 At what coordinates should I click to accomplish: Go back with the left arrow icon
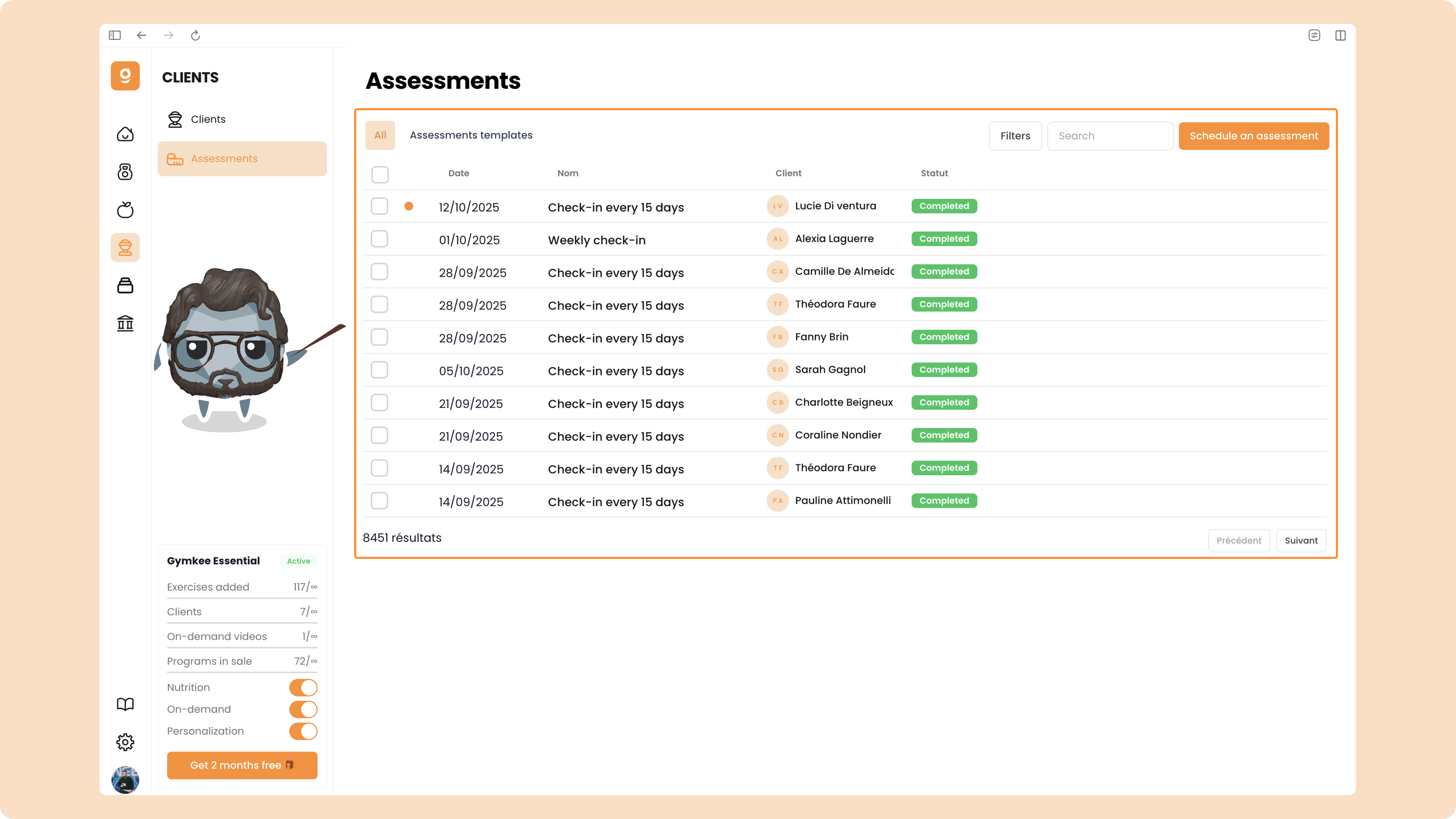click(x=141, y=36)
